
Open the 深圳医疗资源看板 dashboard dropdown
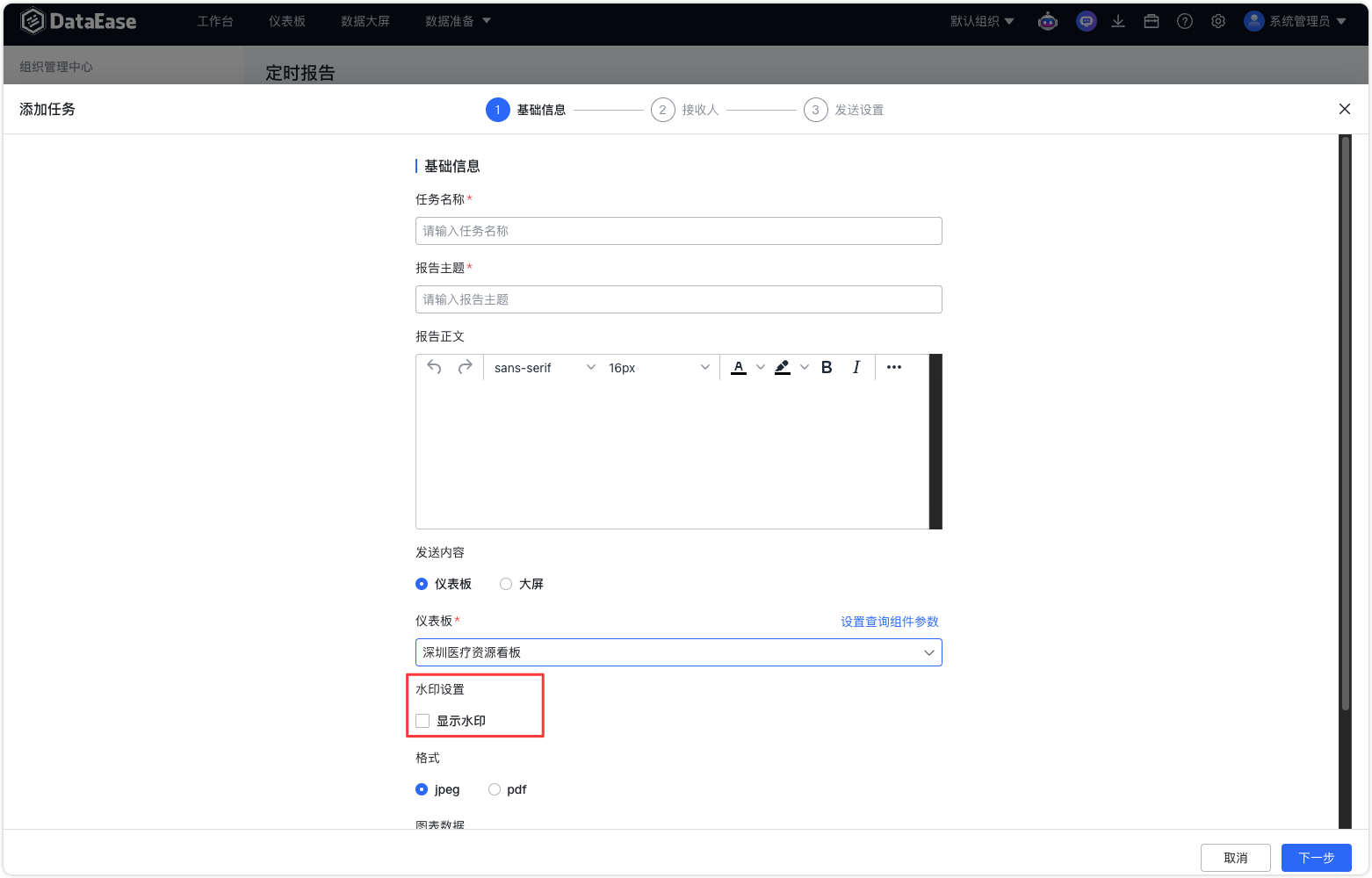coord(679,652)
